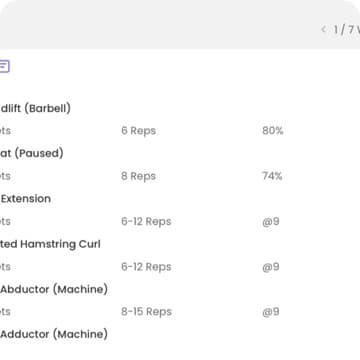Screen dimensions: 360x360
Task: Open the Seated Hamstring Curl exercise
Action: click(x=50, y=244)
